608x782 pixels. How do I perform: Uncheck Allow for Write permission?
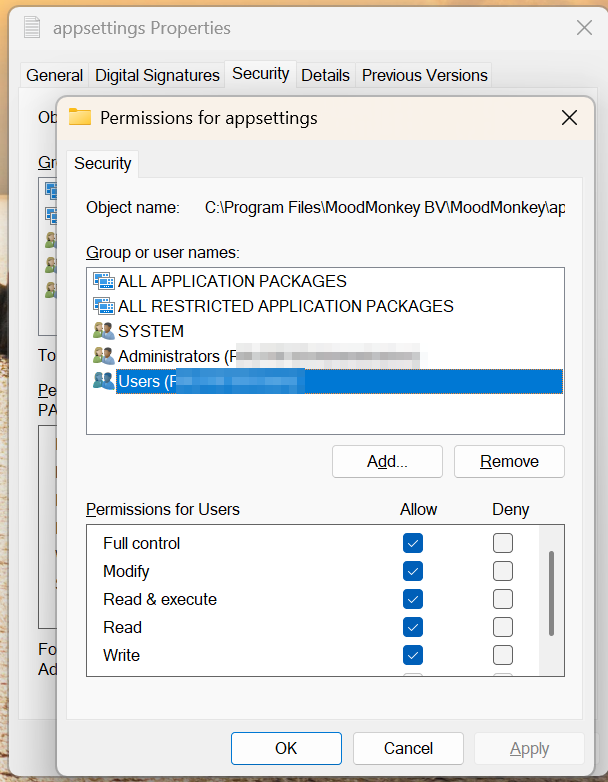[x=413, y=655]
